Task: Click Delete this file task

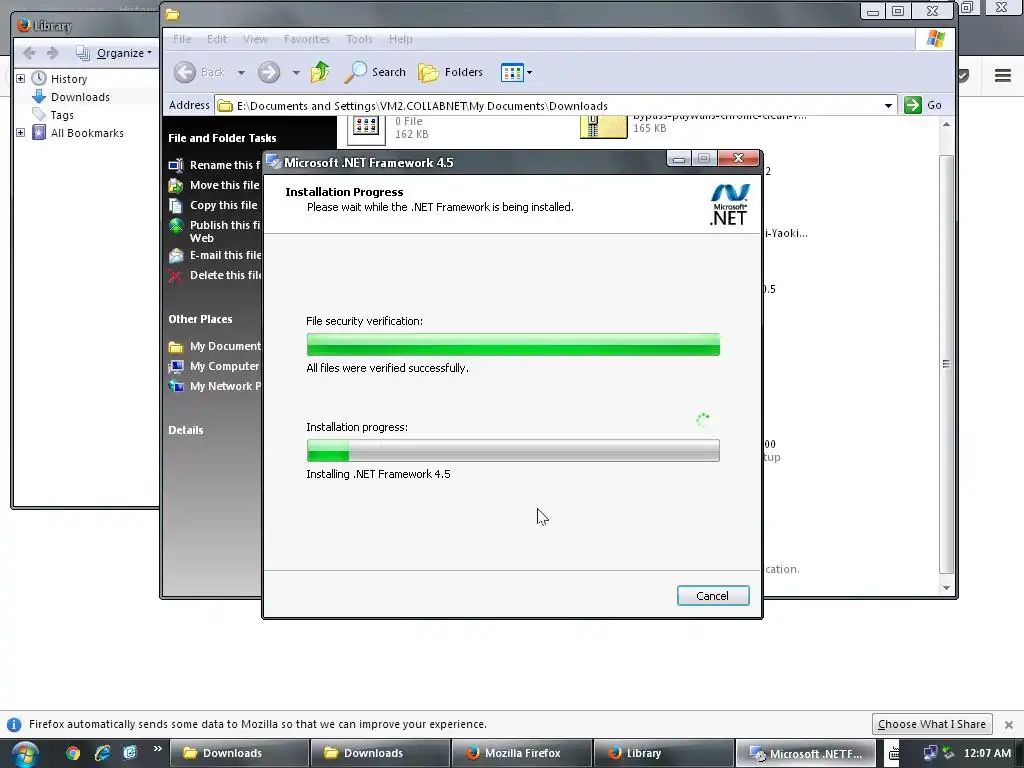Action: tap(214, 276)
